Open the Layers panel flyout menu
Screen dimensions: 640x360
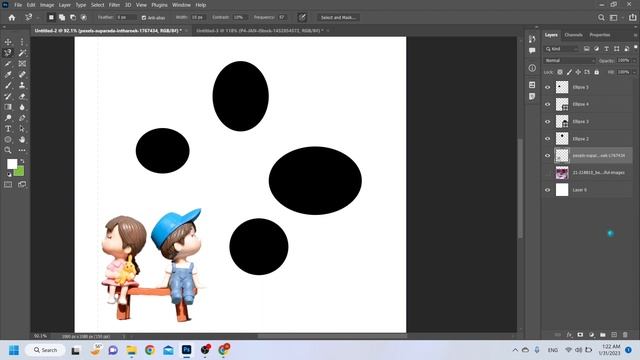click(635, 35)
